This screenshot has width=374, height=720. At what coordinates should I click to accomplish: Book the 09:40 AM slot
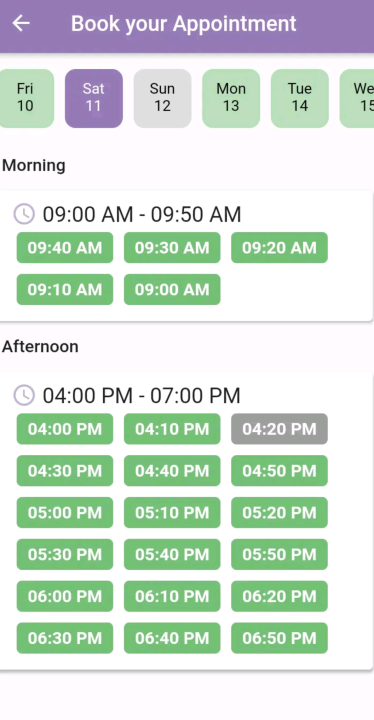tap(65, 248)
